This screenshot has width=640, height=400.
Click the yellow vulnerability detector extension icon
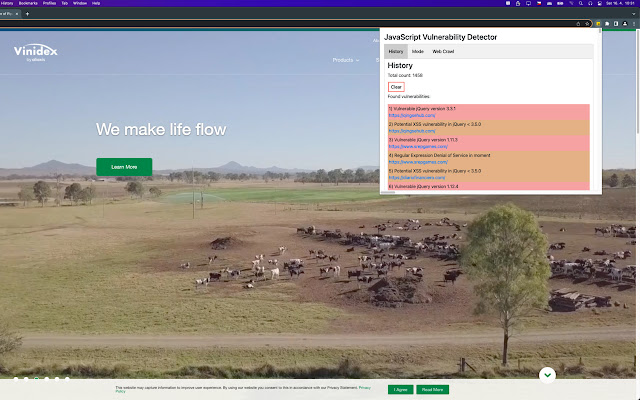point(597,22)
